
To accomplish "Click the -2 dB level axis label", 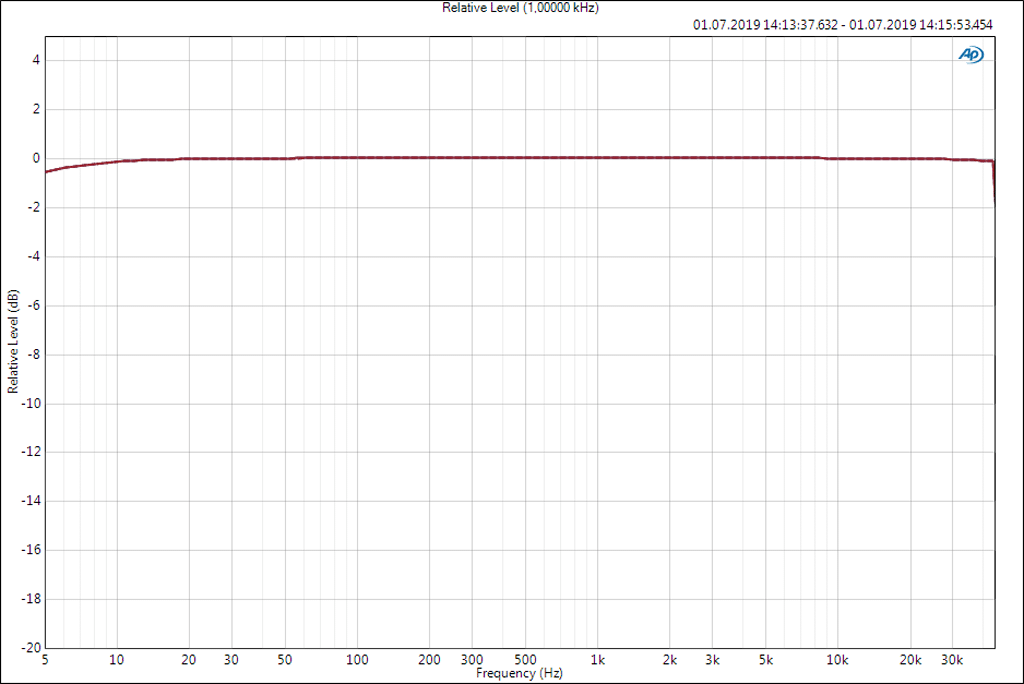I will pyautogui.click(x=32, y=207).
